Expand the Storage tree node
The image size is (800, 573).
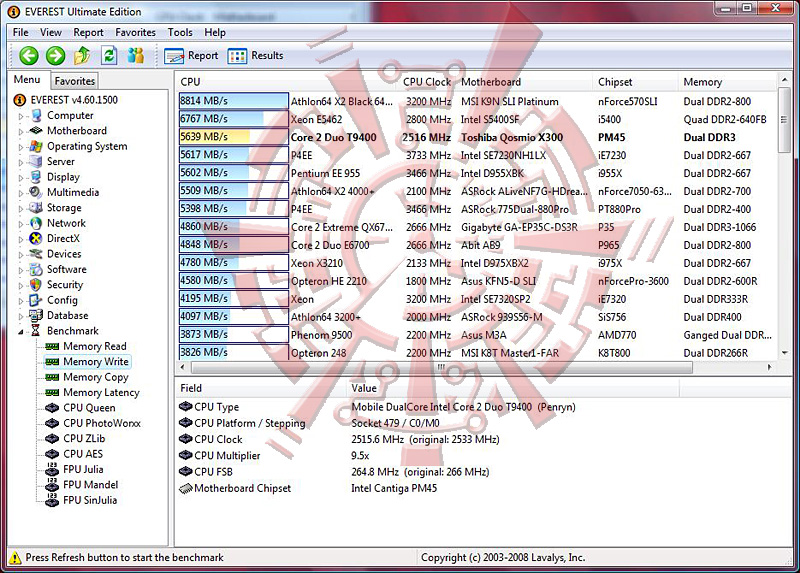(x=21, y=208)
